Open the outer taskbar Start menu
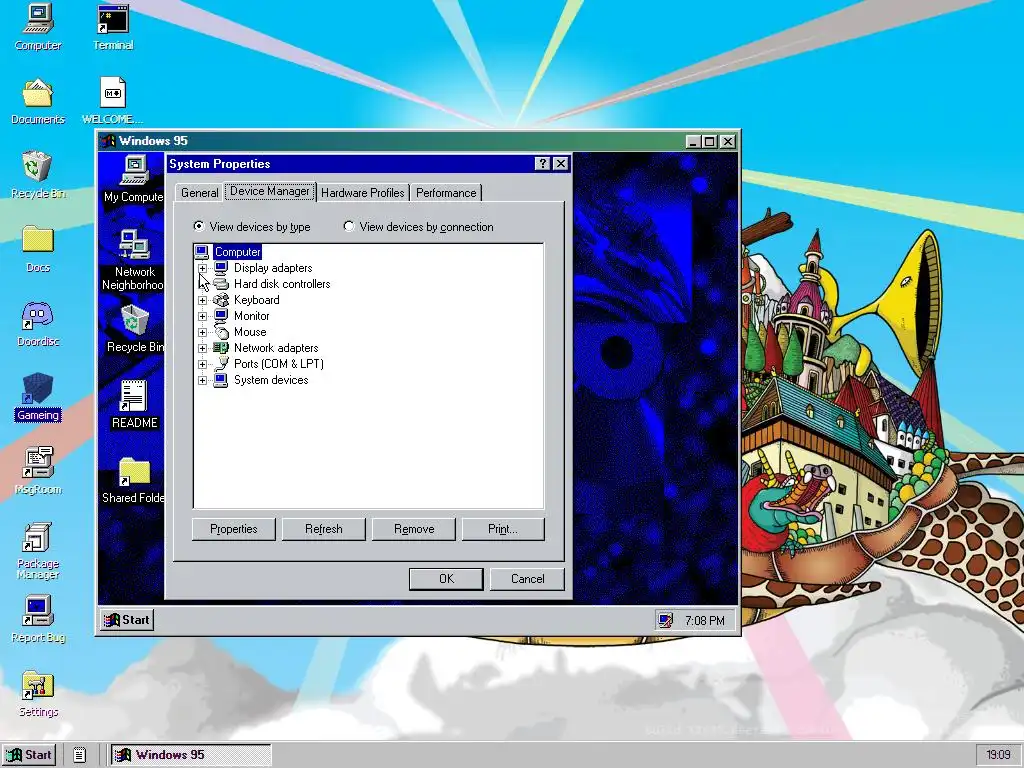 pyautogui.click(x=29, y=755)
